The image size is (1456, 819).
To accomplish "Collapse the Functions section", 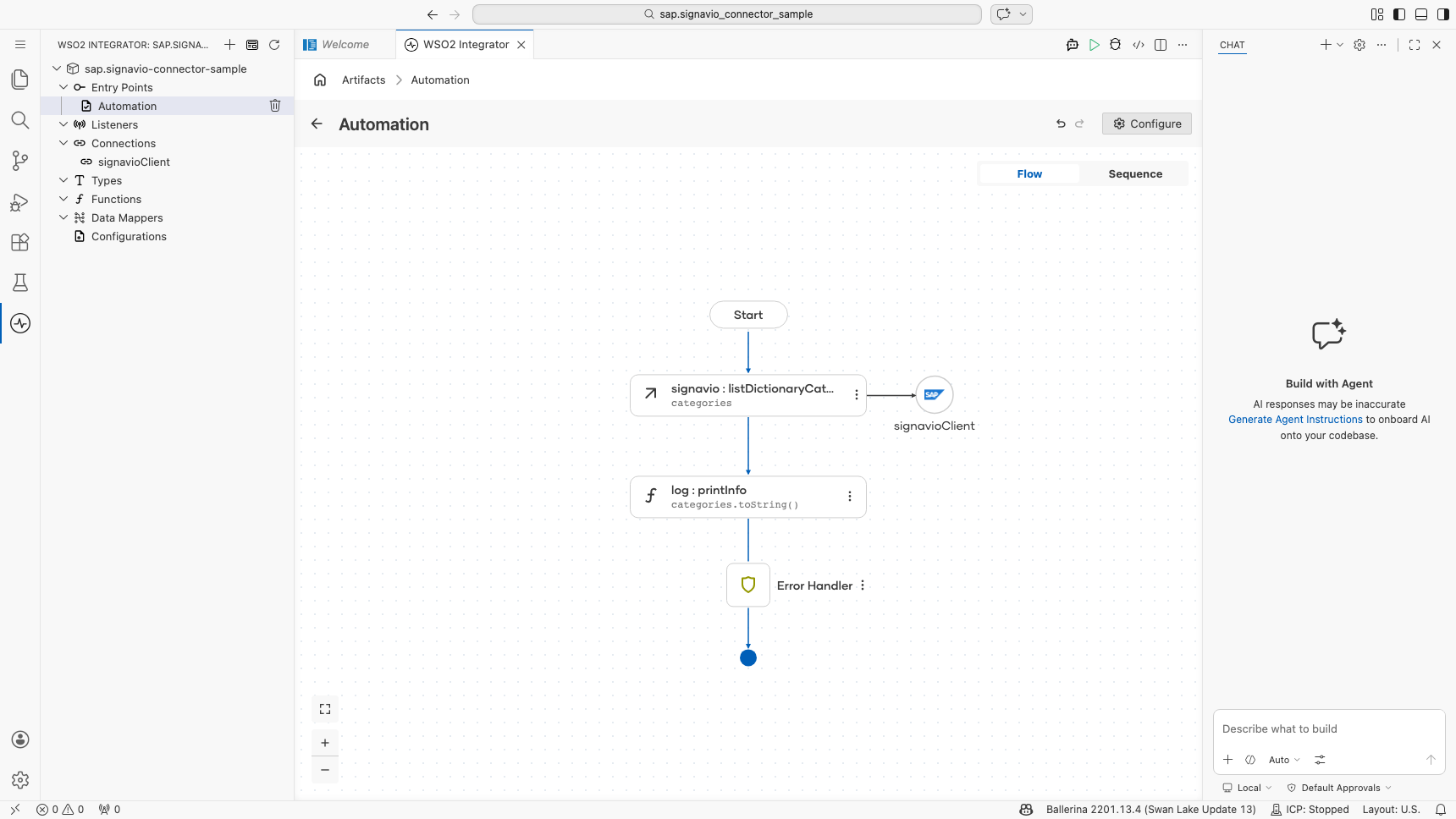I will 63,199.
